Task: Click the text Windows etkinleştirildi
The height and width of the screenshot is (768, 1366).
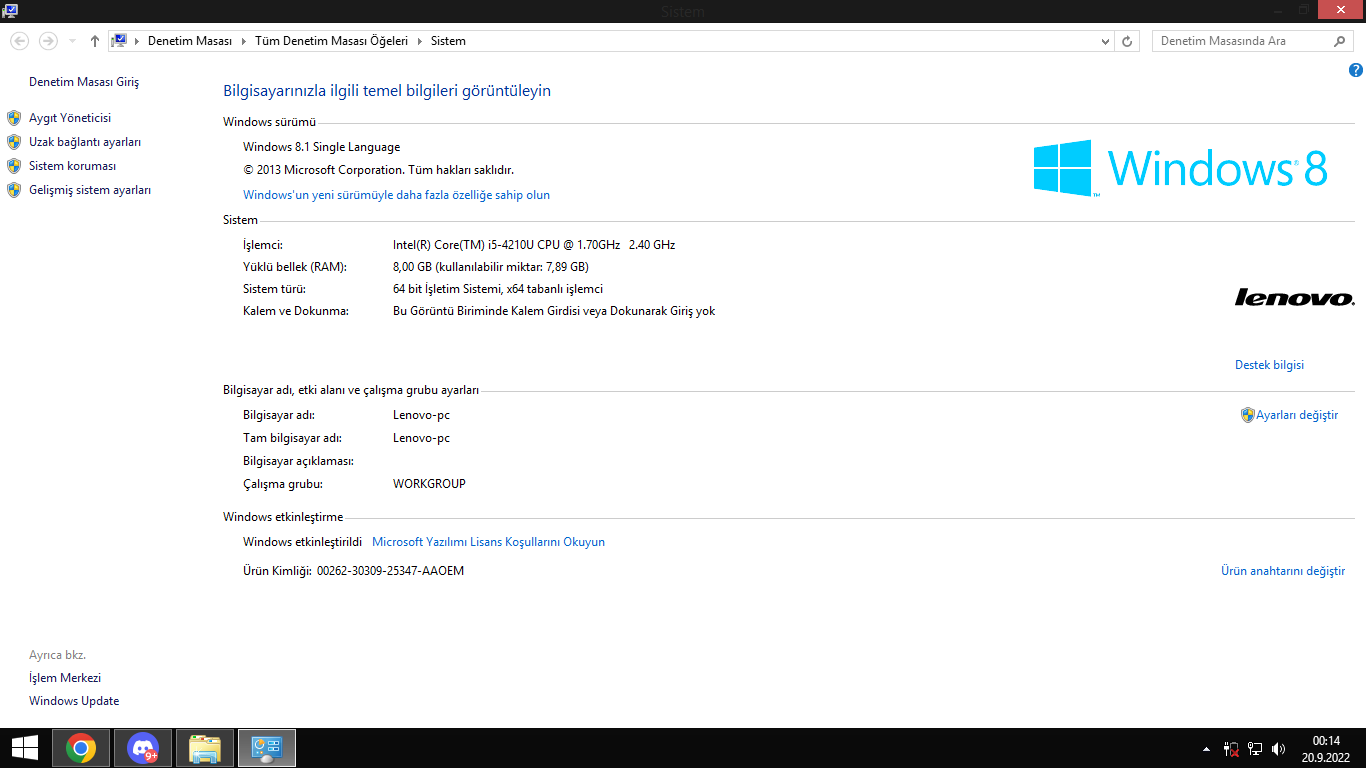Action: click(x=303, y=542)
